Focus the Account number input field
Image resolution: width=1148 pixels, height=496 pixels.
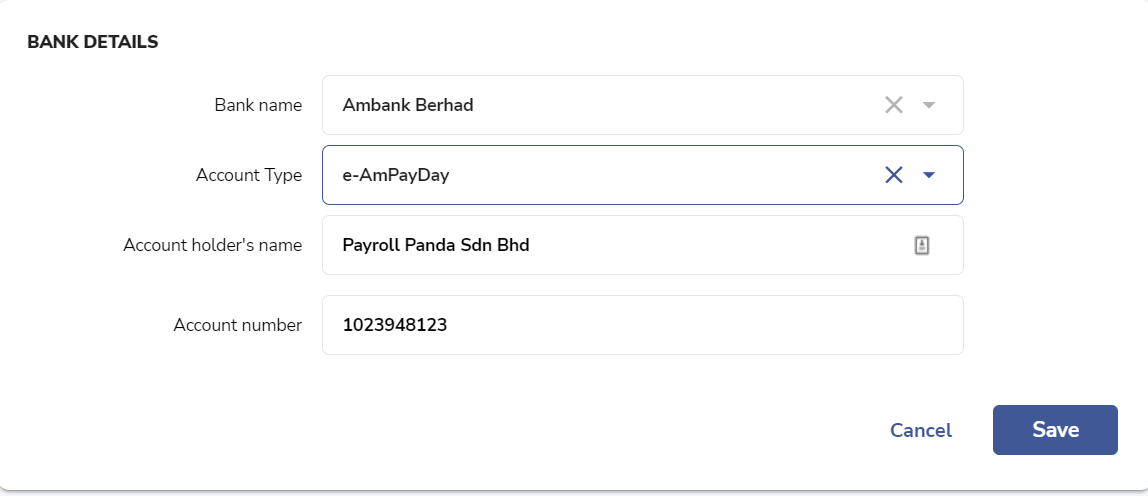point(642,325)
